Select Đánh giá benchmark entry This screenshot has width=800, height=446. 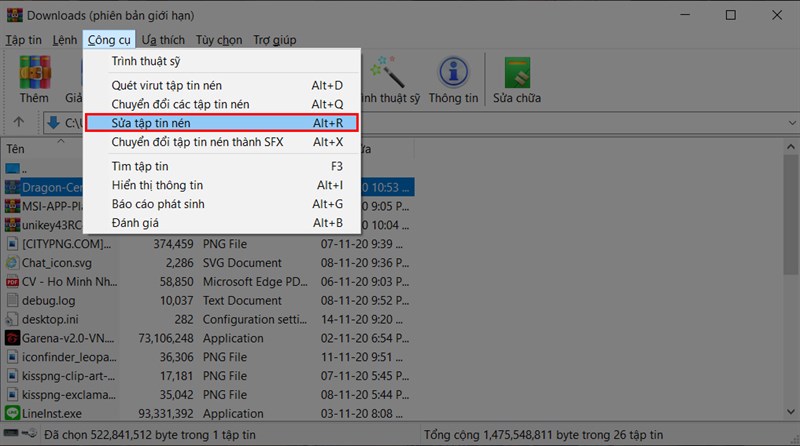pos(222,223)
